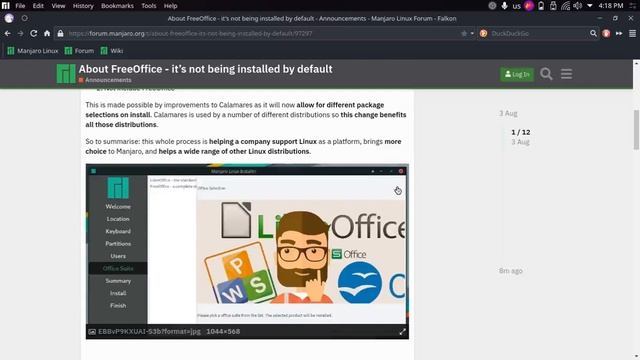The height and width of the screenshot is (360, 640).
Task: Open the View menu
Action: [58, 6]
